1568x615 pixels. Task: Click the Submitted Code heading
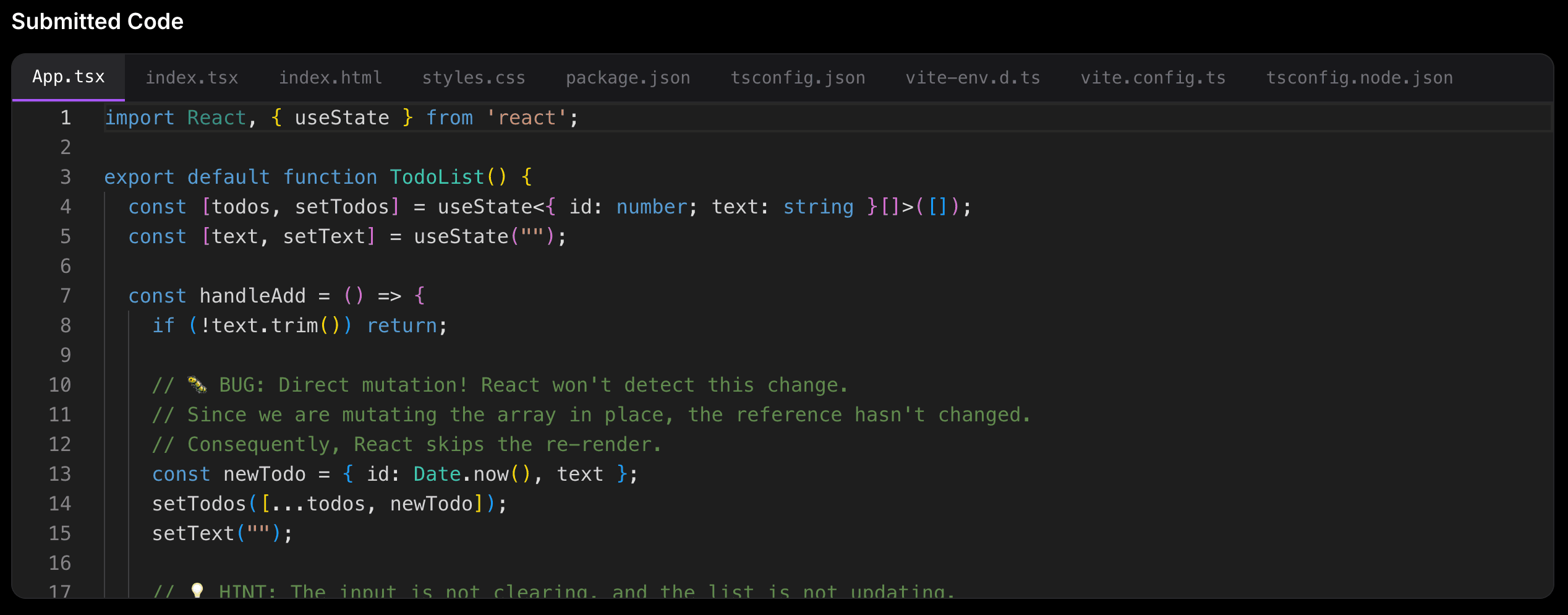click(x=97, y=21)
